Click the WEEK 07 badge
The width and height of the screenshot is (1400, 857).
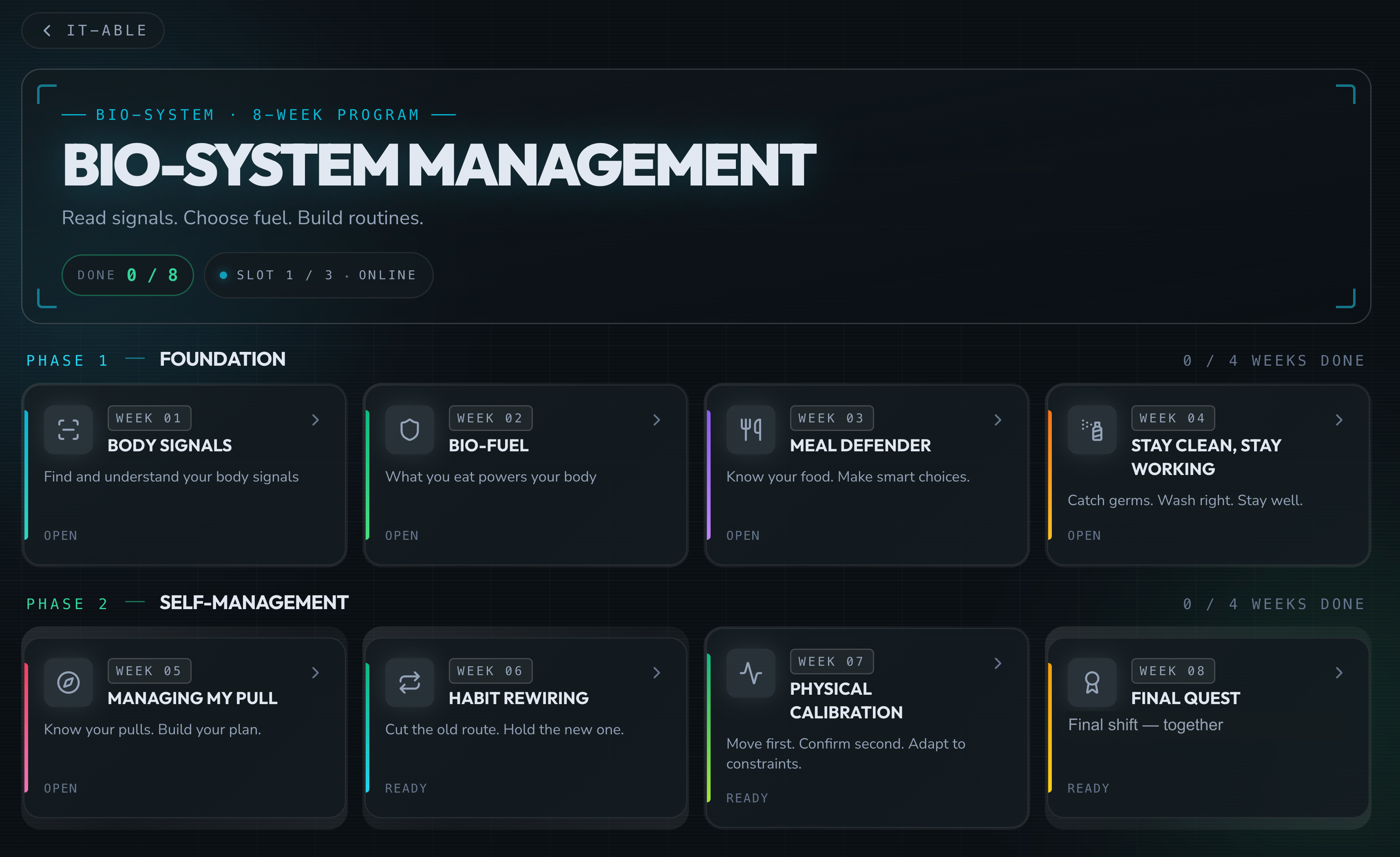pos(832,661)
